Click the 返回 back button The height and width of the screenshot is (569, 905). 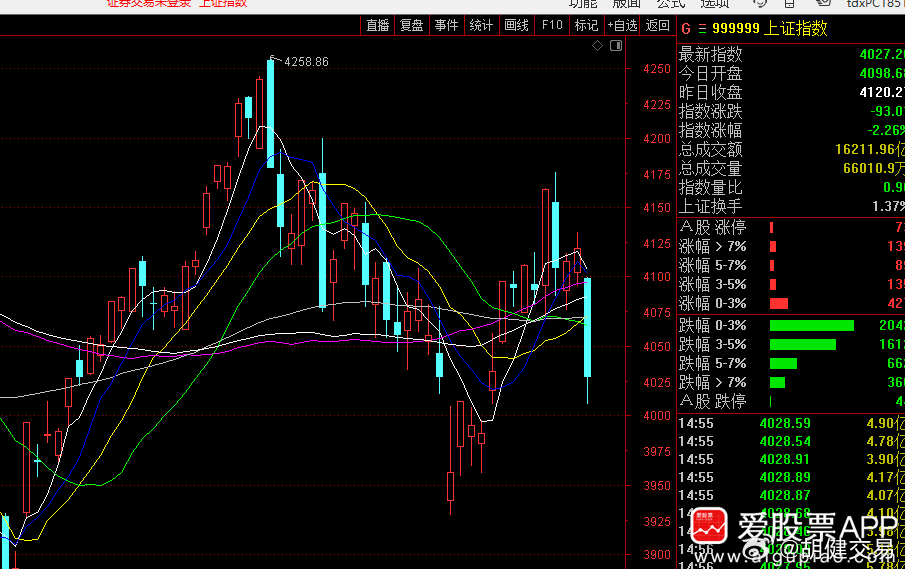pos(657,25)
